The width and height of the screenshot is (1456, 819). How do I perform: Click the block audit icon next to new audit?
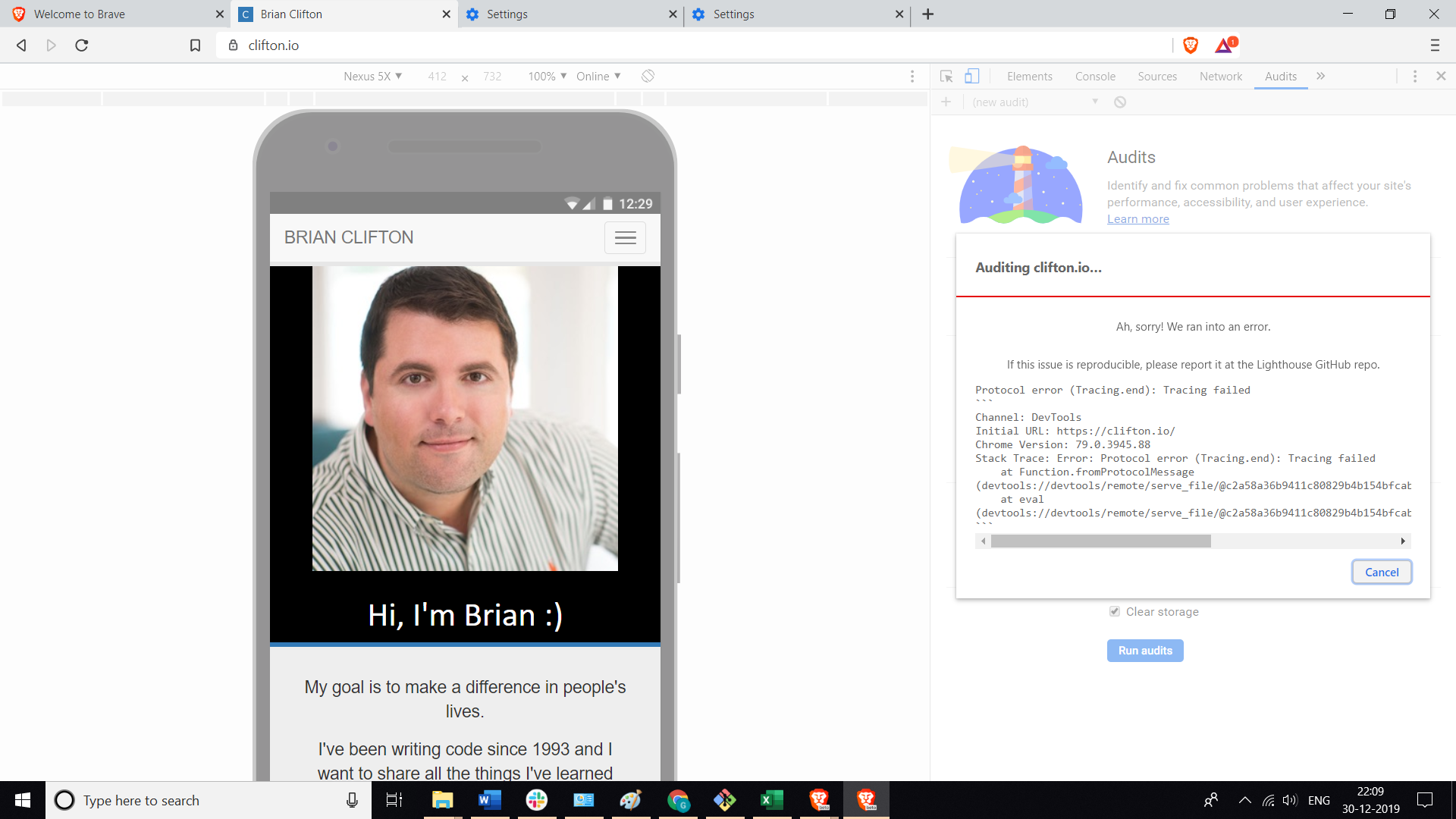[1120, 102]
